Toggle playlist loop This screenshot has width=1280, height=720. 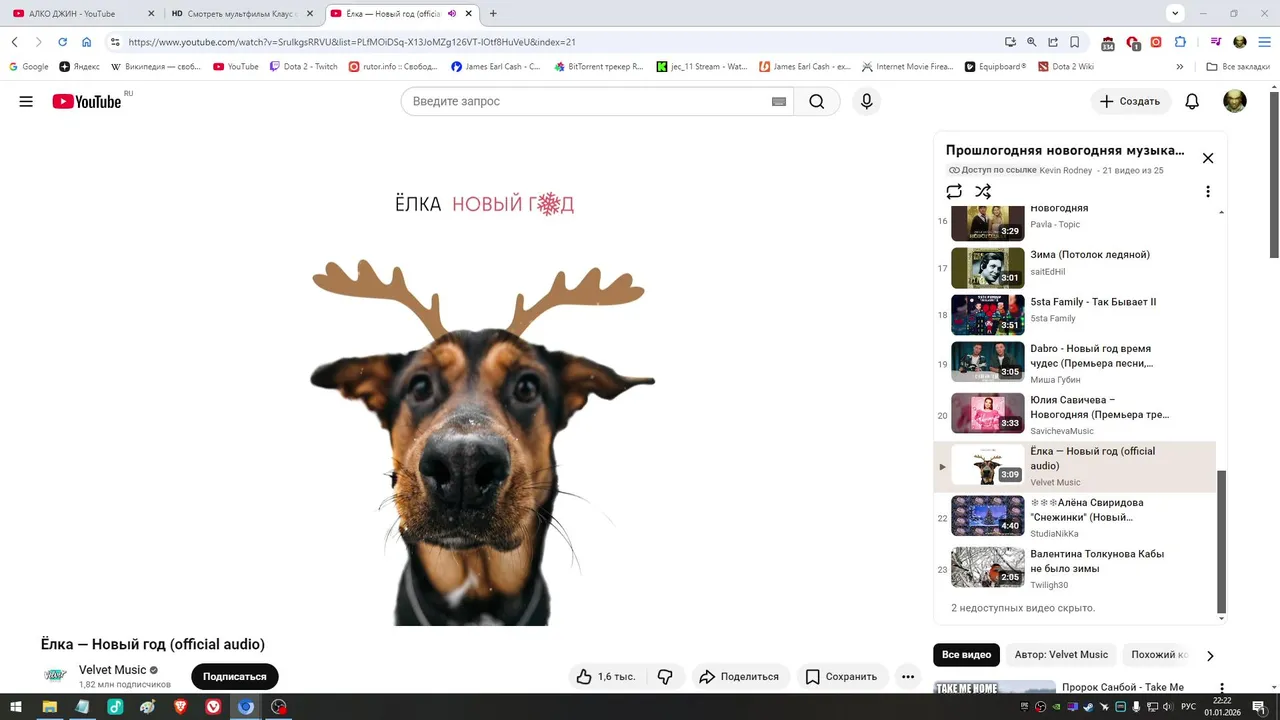pyautogui.click(x=954, y=191)
